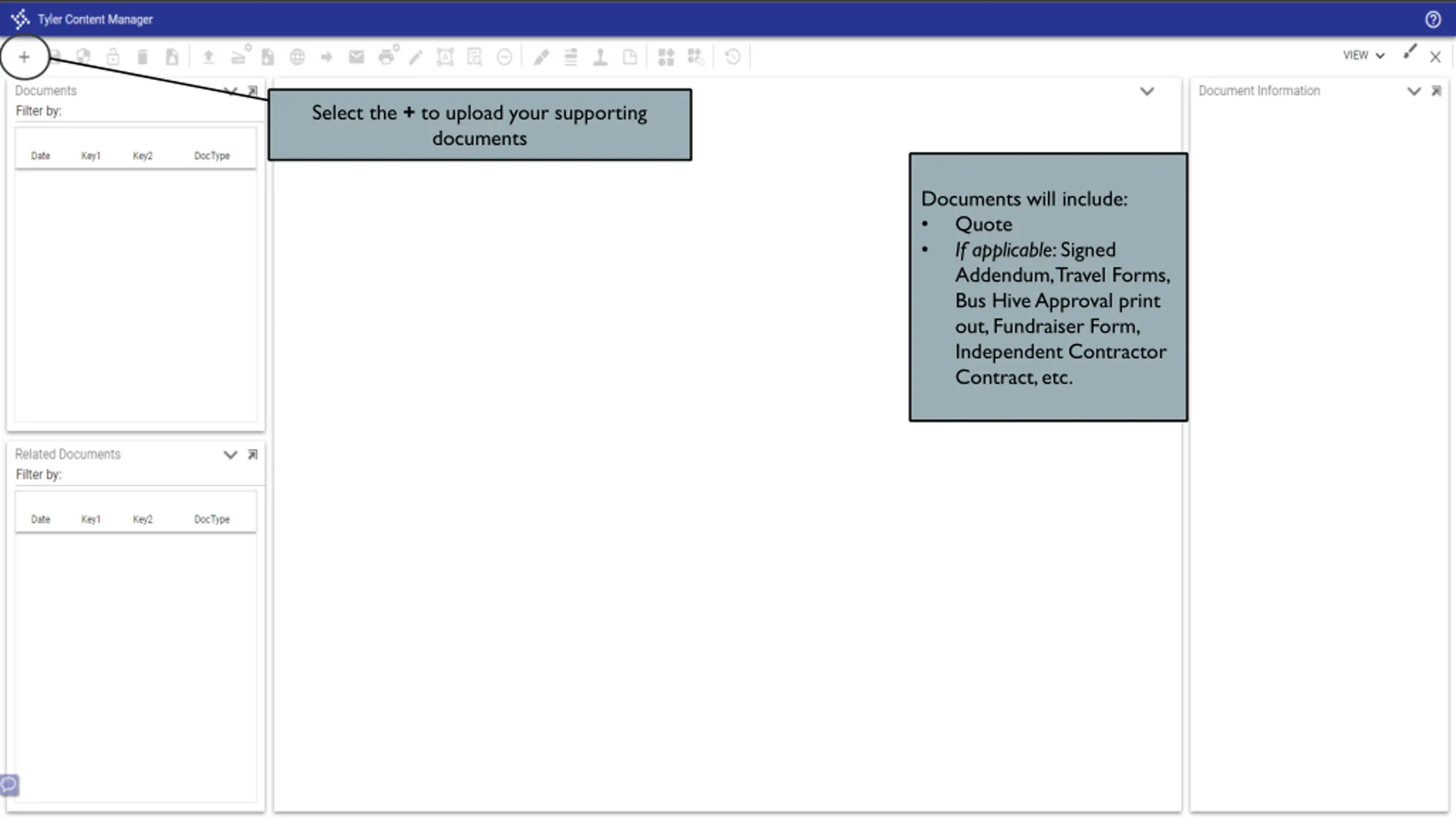Screen dimensions: 1456x819
Task: Click the upload arrow icon
Action: (x=208, y=57)
